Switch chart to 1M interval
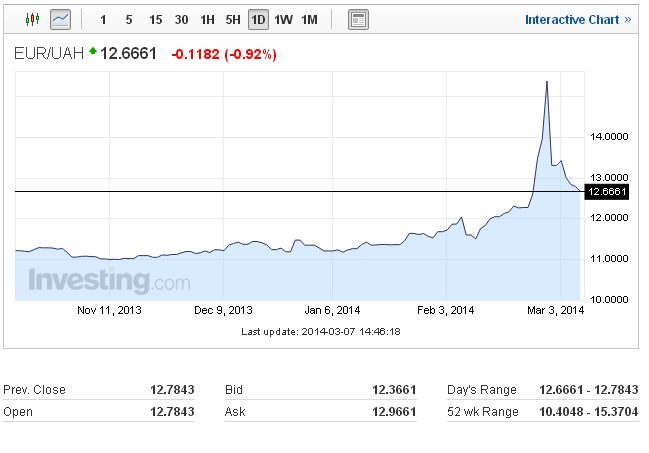Screen dimensions: 649x453 (x=310, y=19)
